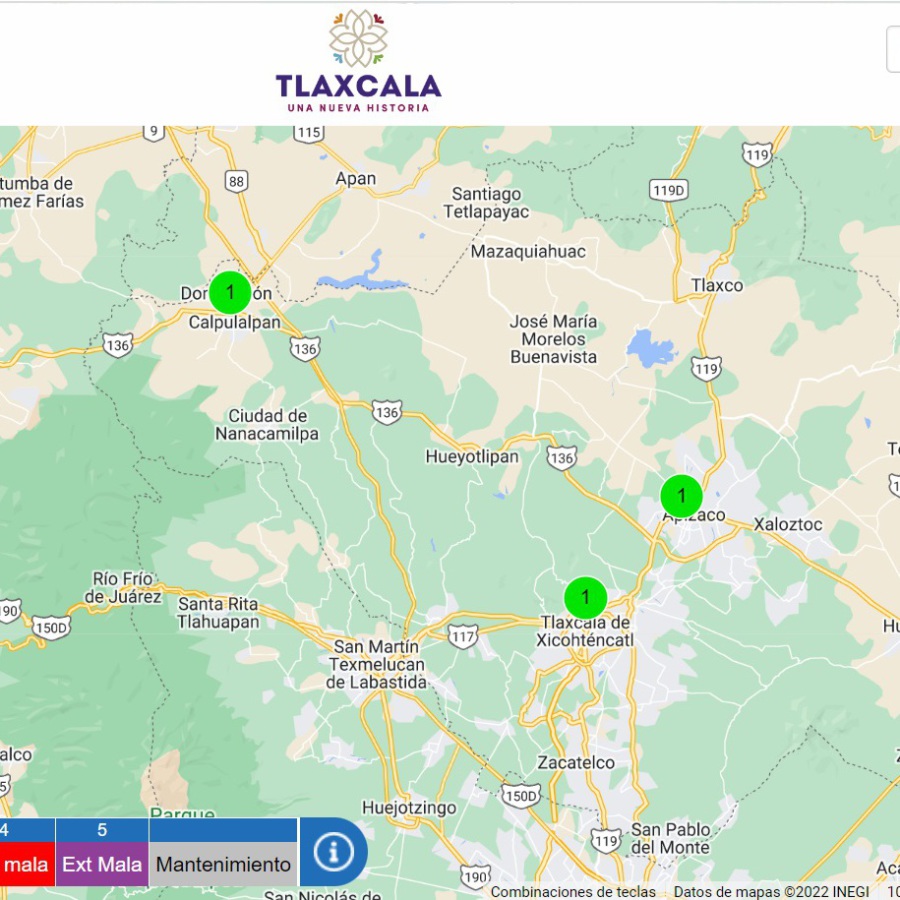900x900 pixels.
Task: Click the gray Mantenimiento legend cell
Action: click(223, 864)
